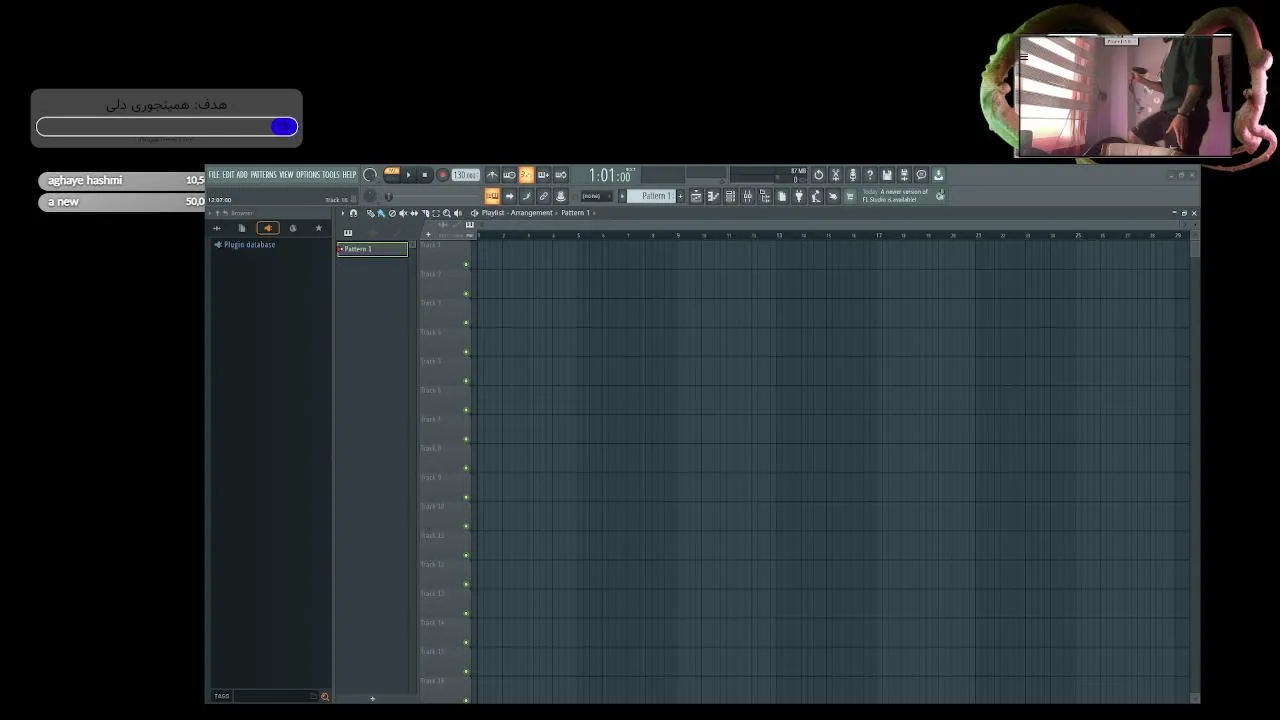Click the download content library icon

pos(938,175)
